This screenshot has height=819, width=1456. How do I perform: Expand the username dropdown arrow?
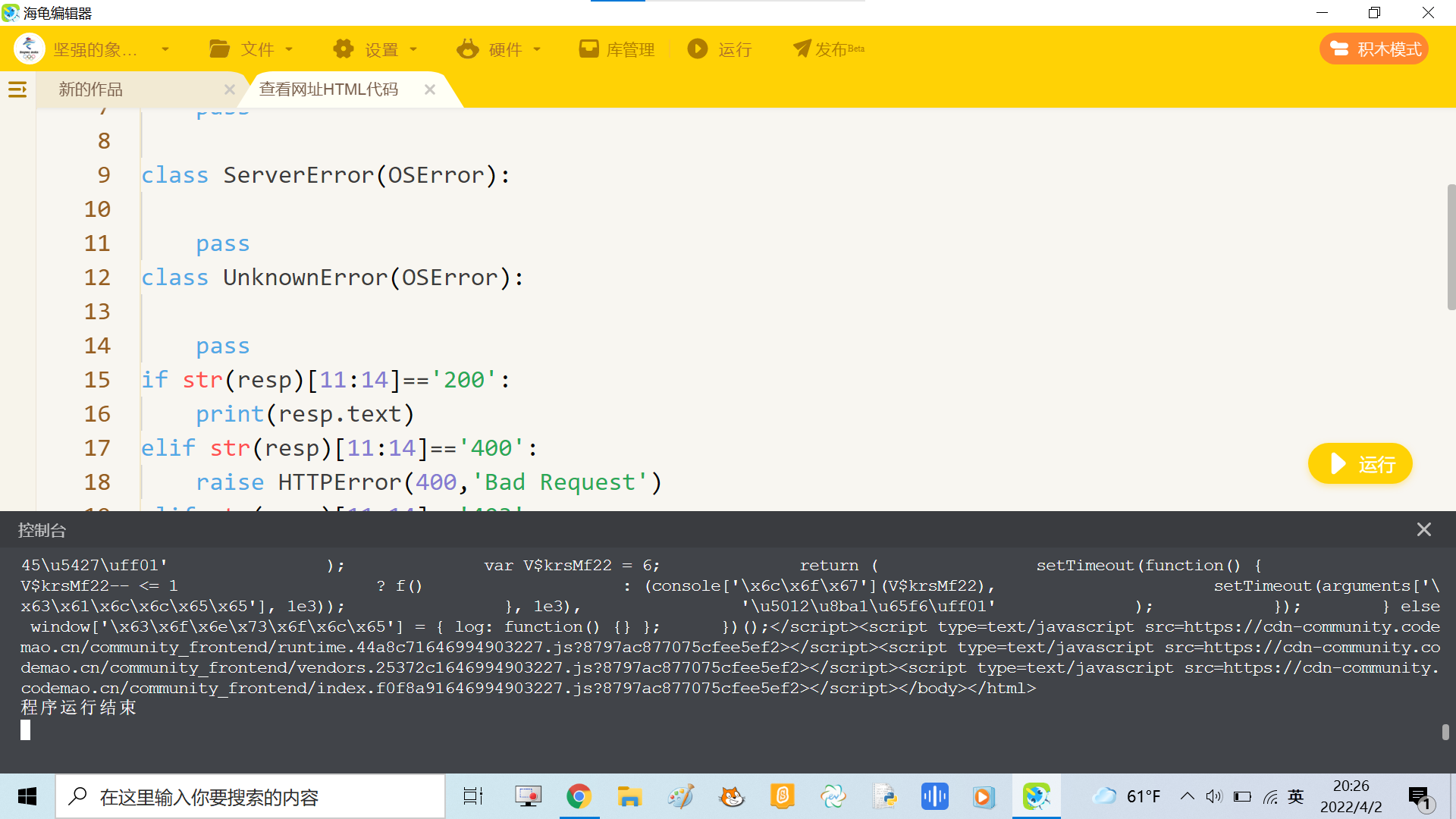click(165, 50)
